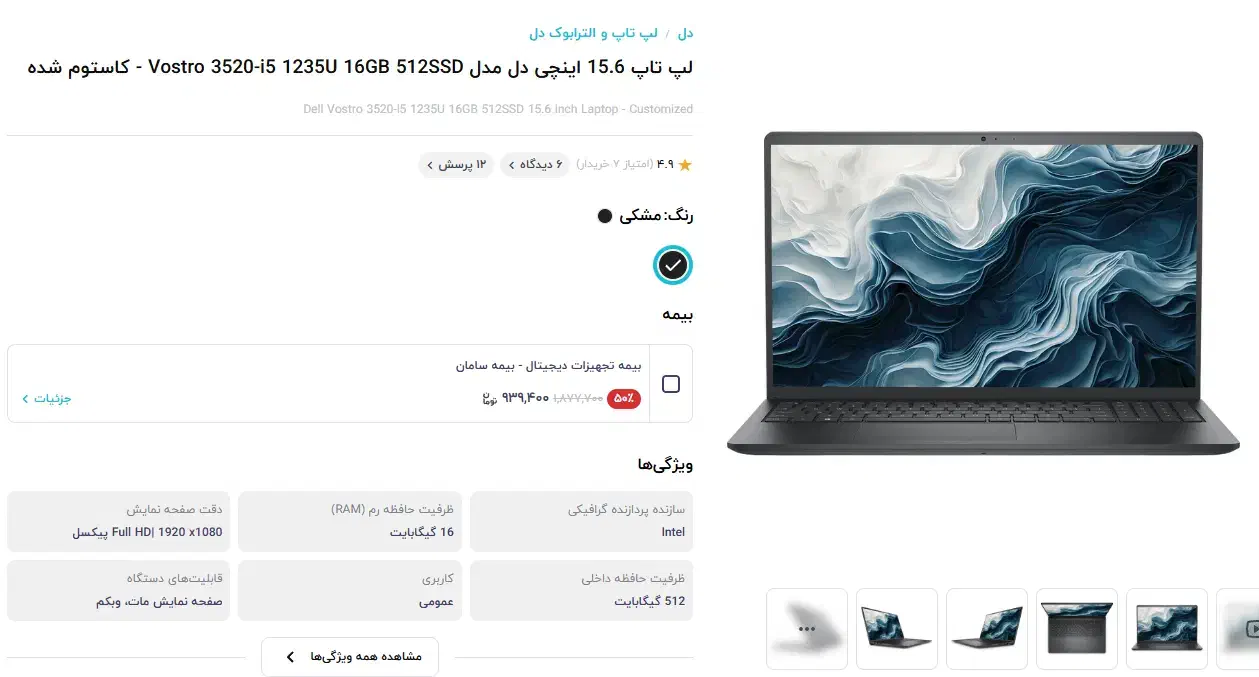1259x677 pixels.
Task: Open the لپ تاپ و الترابوک دل breadcrumb
Action: pyautogui.click(x=594, y=33)
